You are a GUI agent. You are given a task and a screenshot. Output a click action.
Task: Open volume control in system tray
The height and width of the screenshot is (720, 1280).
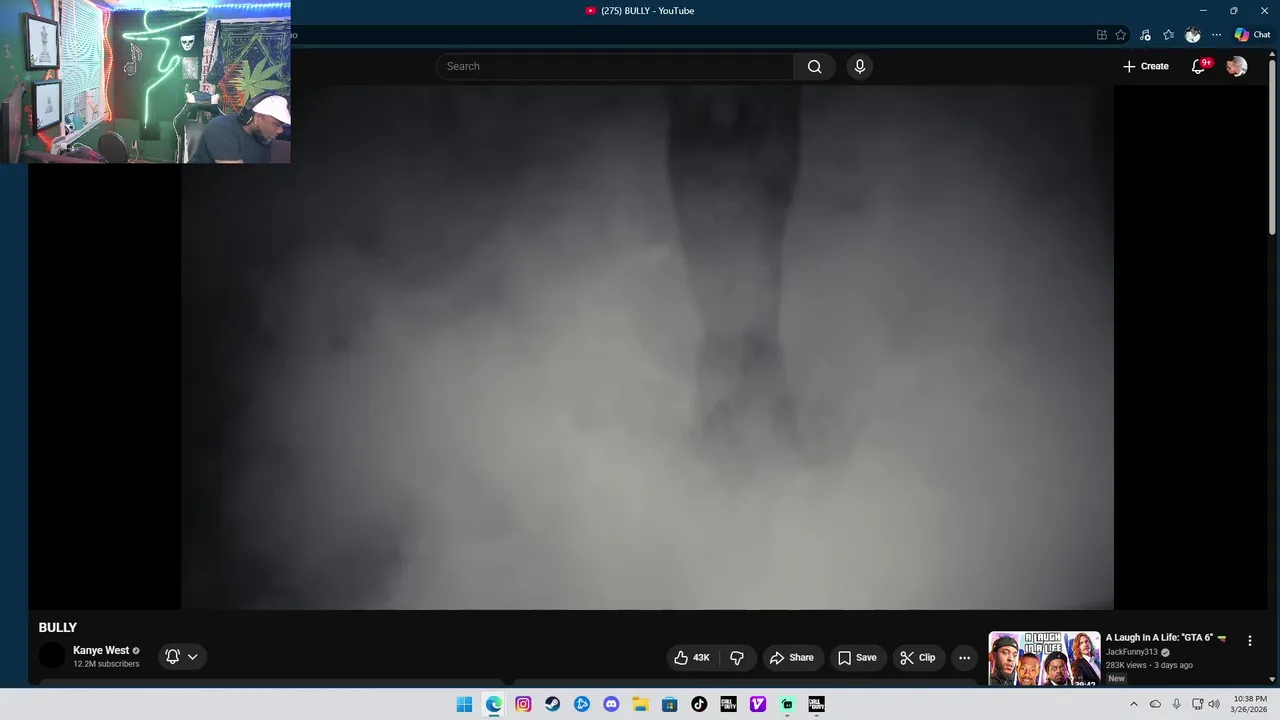coord(1214,704)
